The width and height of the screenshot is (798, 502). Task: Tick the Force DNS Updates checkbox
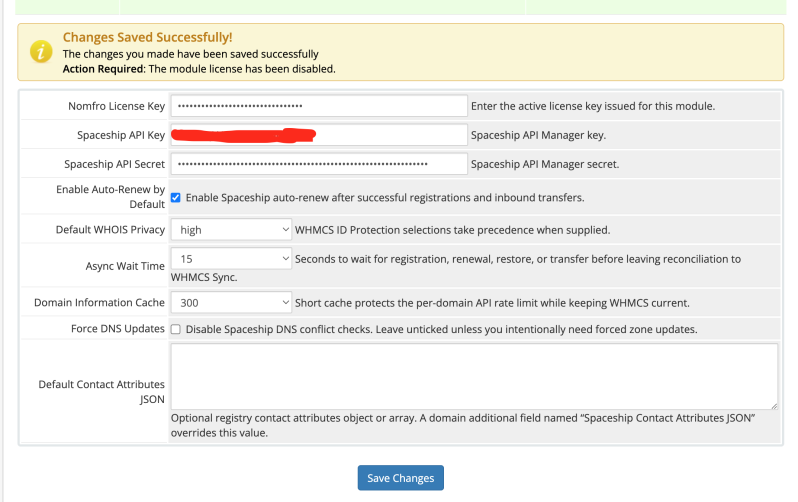click(176, 329)
